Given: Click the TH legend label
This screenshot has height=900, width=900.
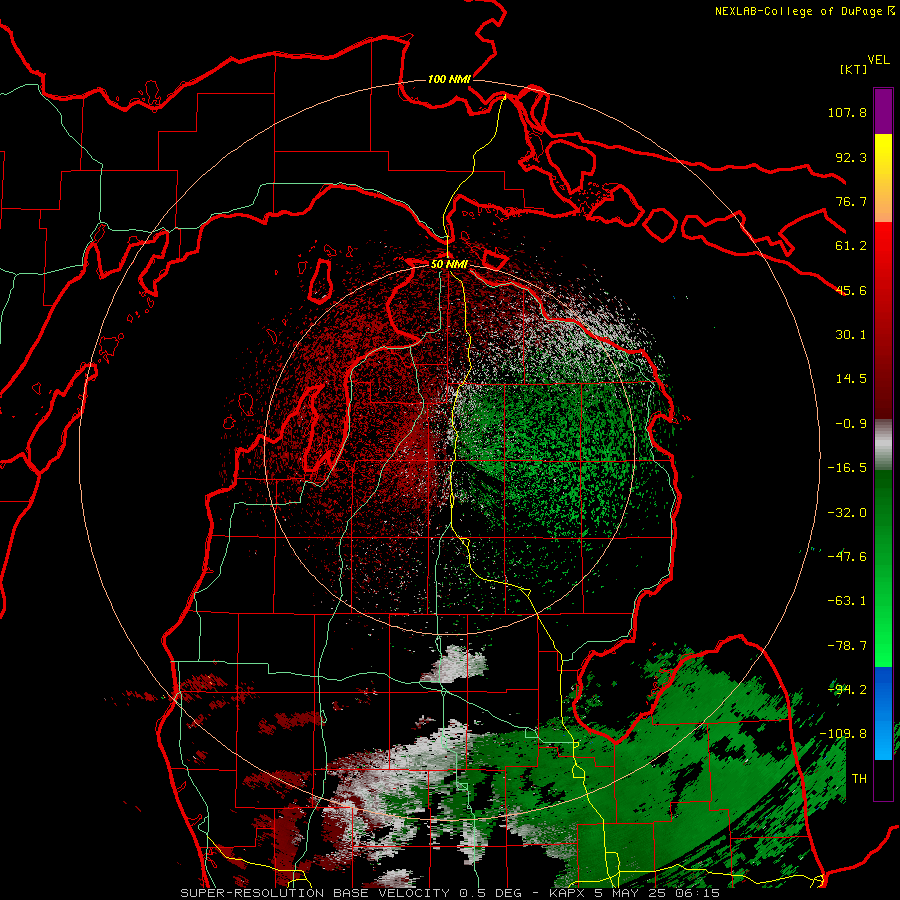Looking at the screenshot, I should [x=859, y=779].
